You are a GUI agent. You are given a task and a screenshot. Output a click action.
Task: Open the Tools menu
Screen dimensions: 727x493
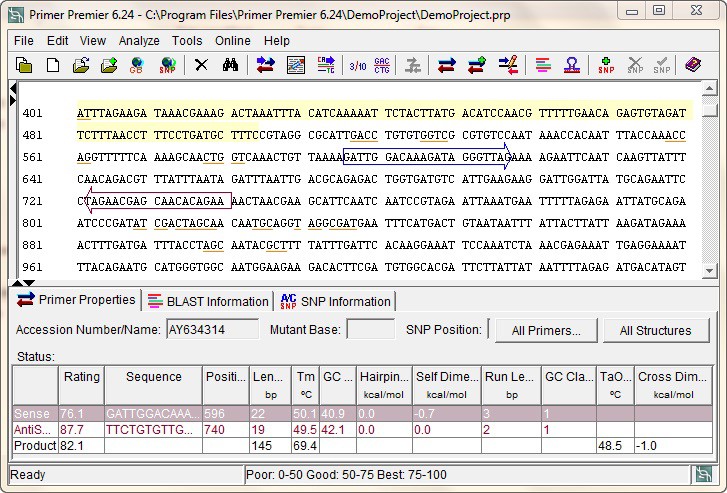(x=187, y=41)
